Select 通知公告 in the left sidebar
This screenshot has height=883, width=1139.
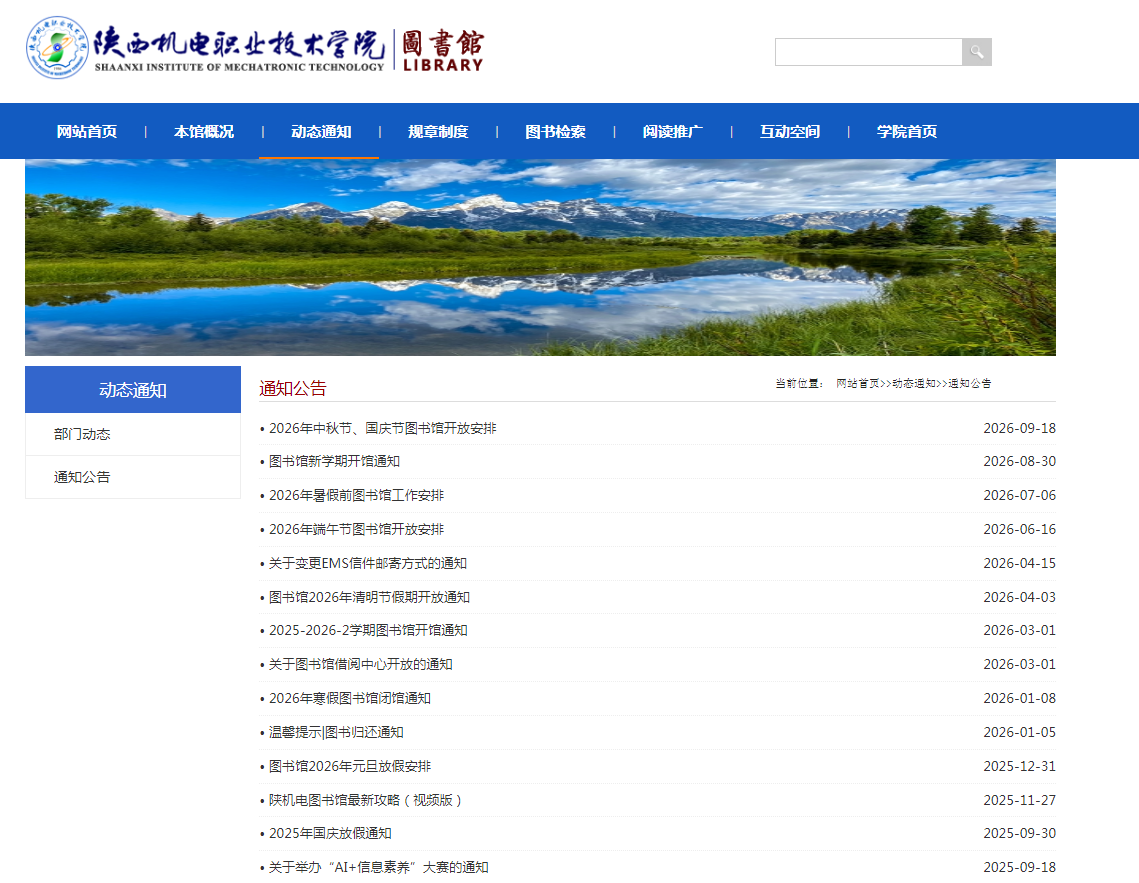pos(82,477)
